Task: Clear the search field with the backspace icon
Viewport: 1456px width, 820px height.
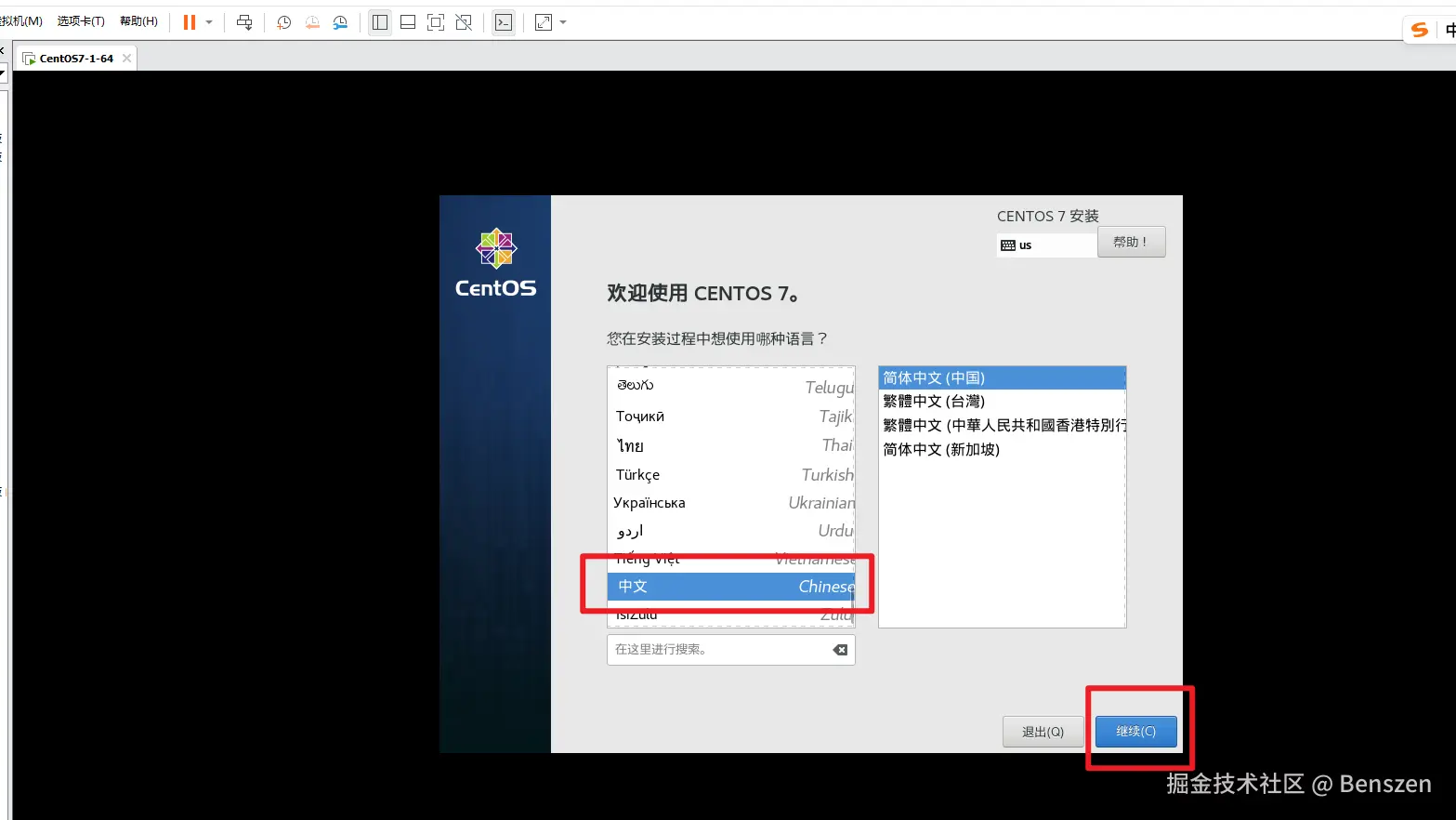Action: pyautogui.click(x=840, y=650)
